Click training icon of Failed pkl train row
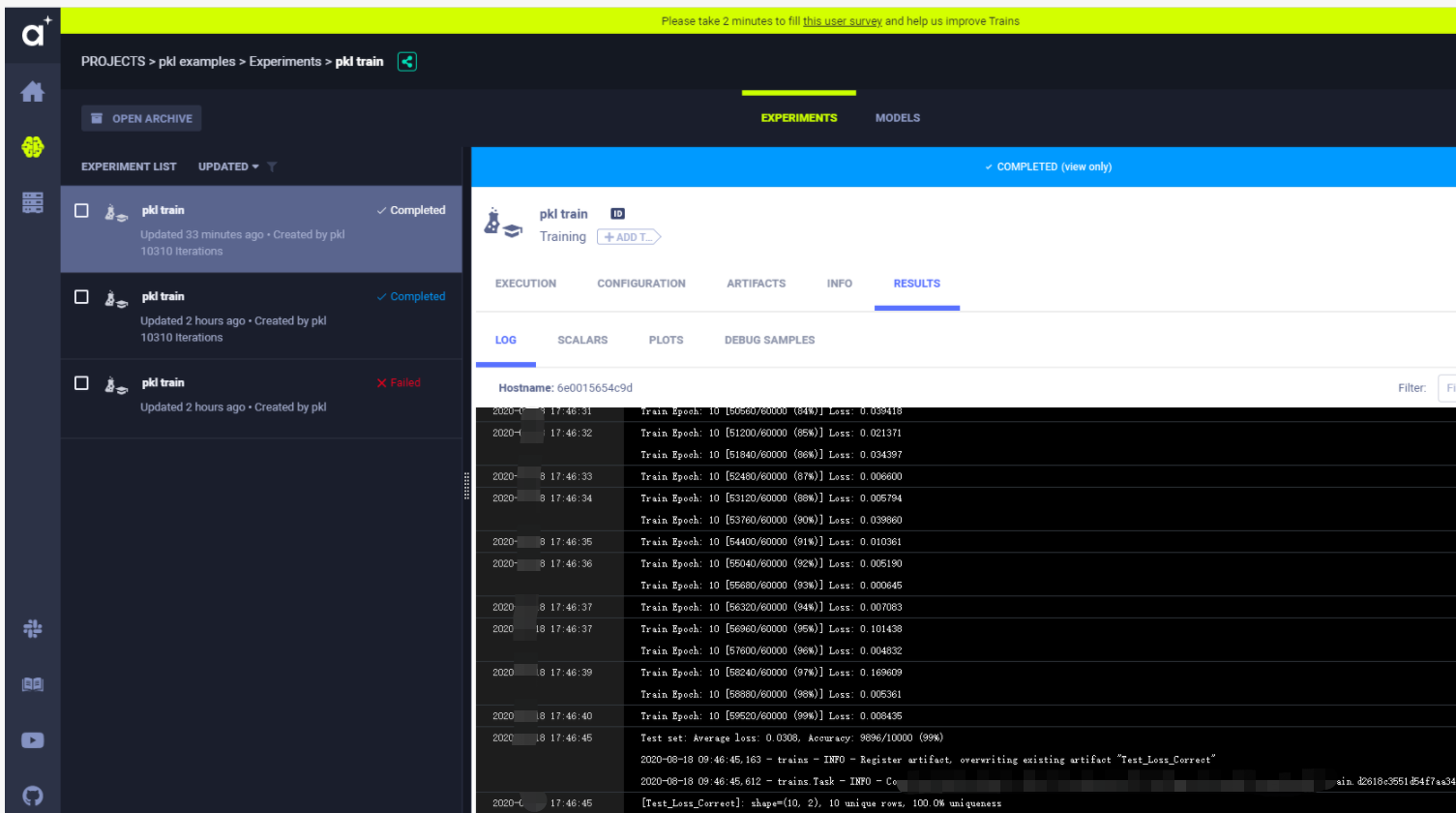This screenshot has height=813, width=1456. pos(116,384)
